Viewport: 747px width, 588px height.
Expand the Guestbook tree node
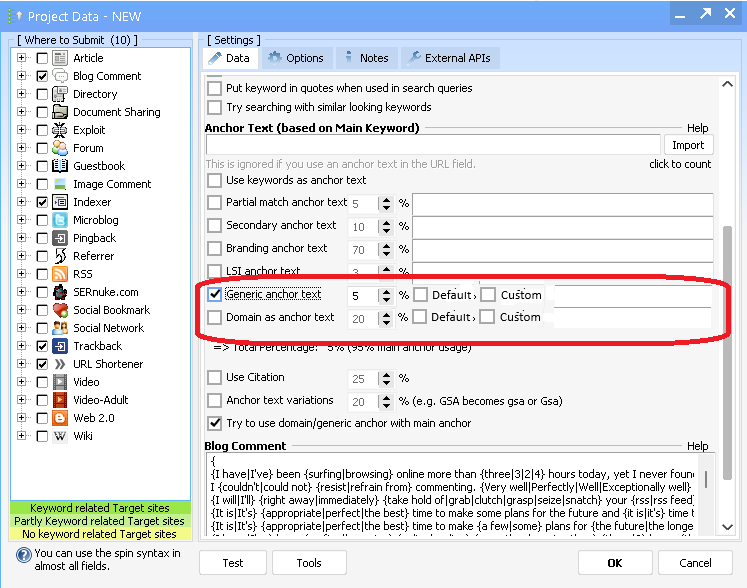(x=22, y=166)
